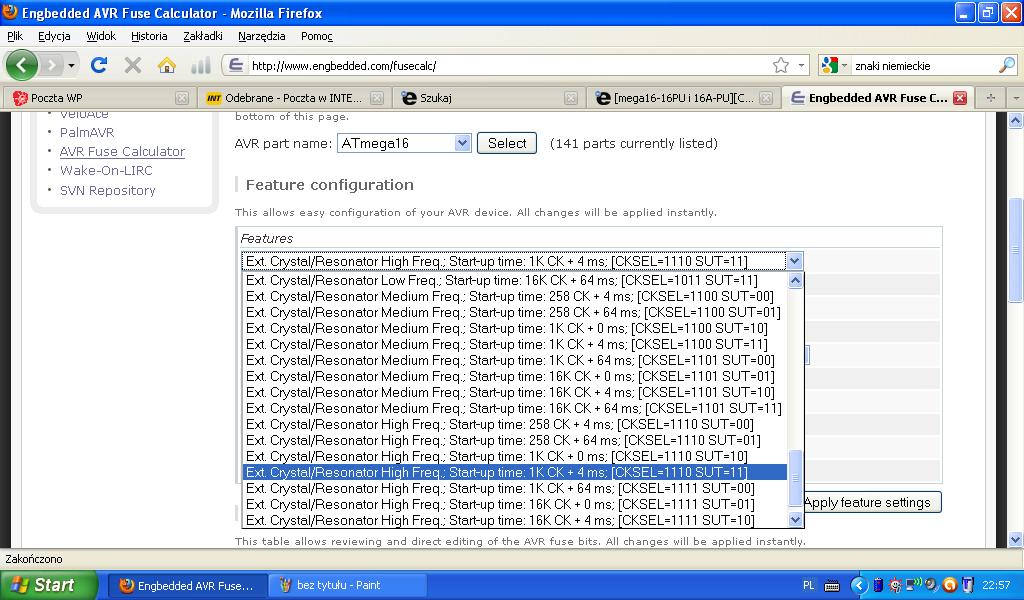Open the Zakładki menu
Screen dimensions: 1024x600
click(202, 36)
